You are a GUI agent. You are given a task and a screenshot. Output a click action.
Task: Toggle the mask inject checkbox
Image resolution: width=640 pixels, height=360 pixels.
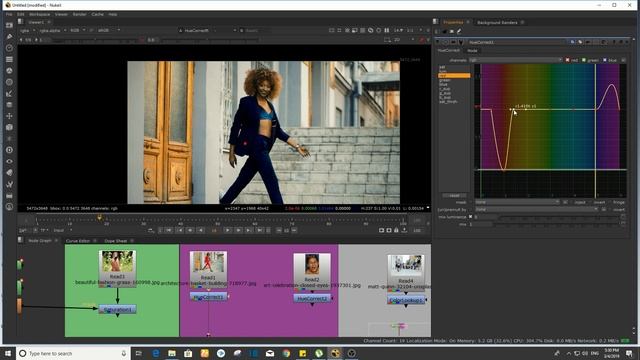click(572, 202)
